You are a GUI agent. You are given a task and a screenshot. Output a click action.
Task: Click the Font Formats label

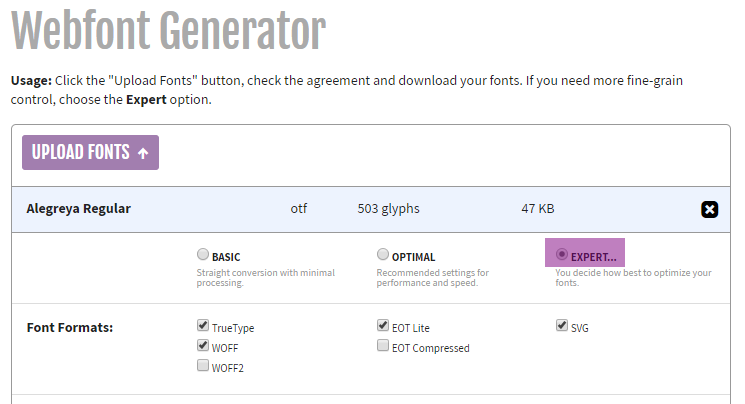coord(70,327)
